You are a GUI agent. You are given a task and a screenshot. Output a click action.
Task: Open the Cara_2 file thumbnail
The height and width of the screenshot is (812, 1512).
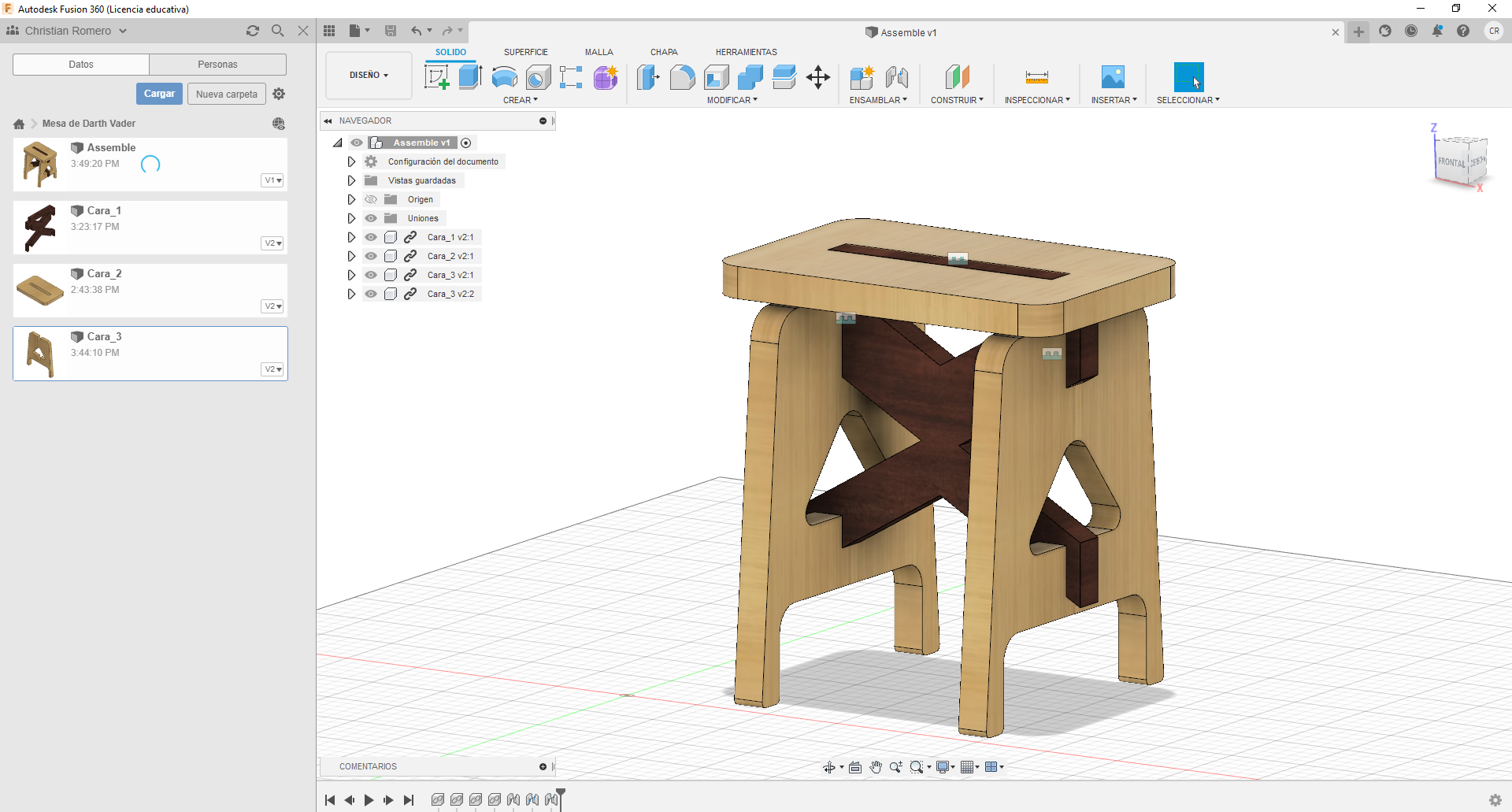coord(40,290)
